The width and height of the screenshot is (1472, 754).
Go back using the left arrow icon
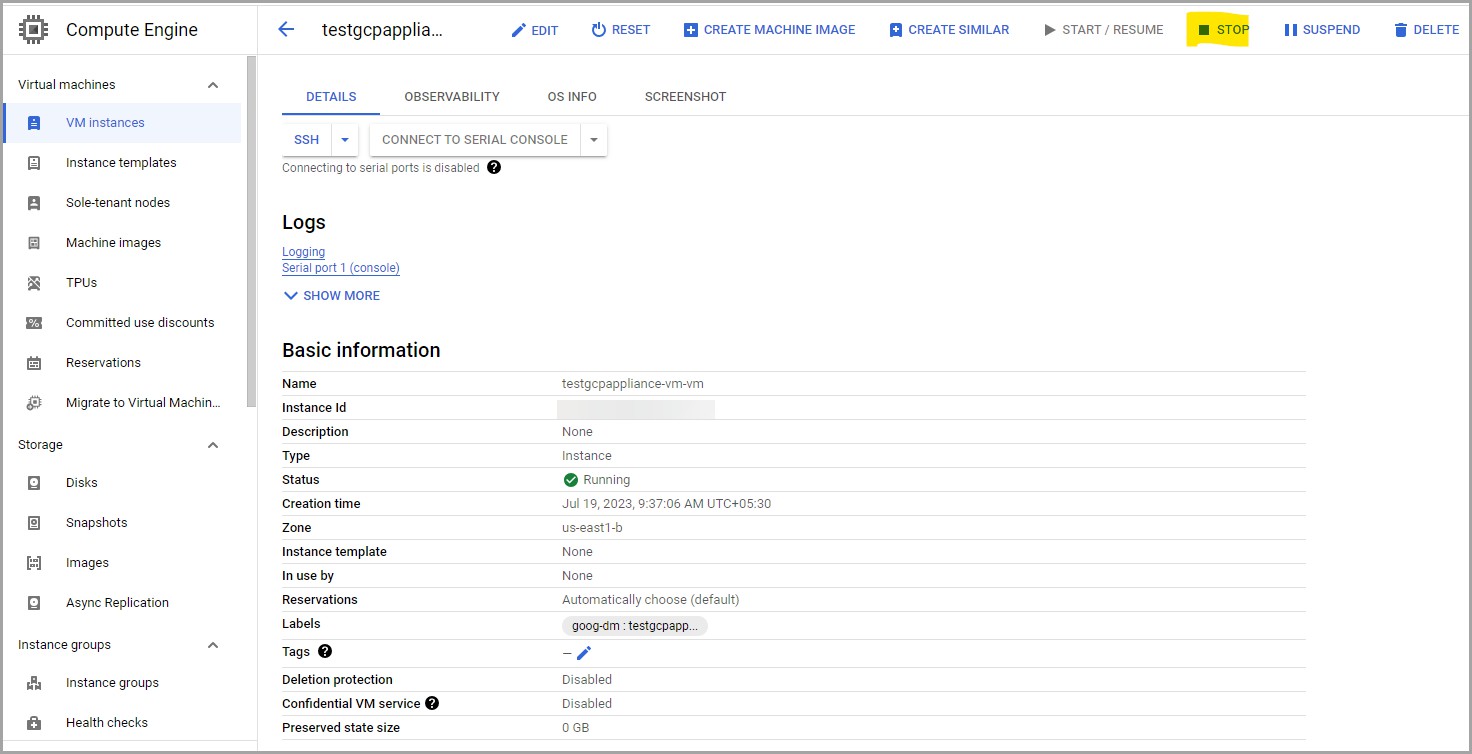coord(286,29)
